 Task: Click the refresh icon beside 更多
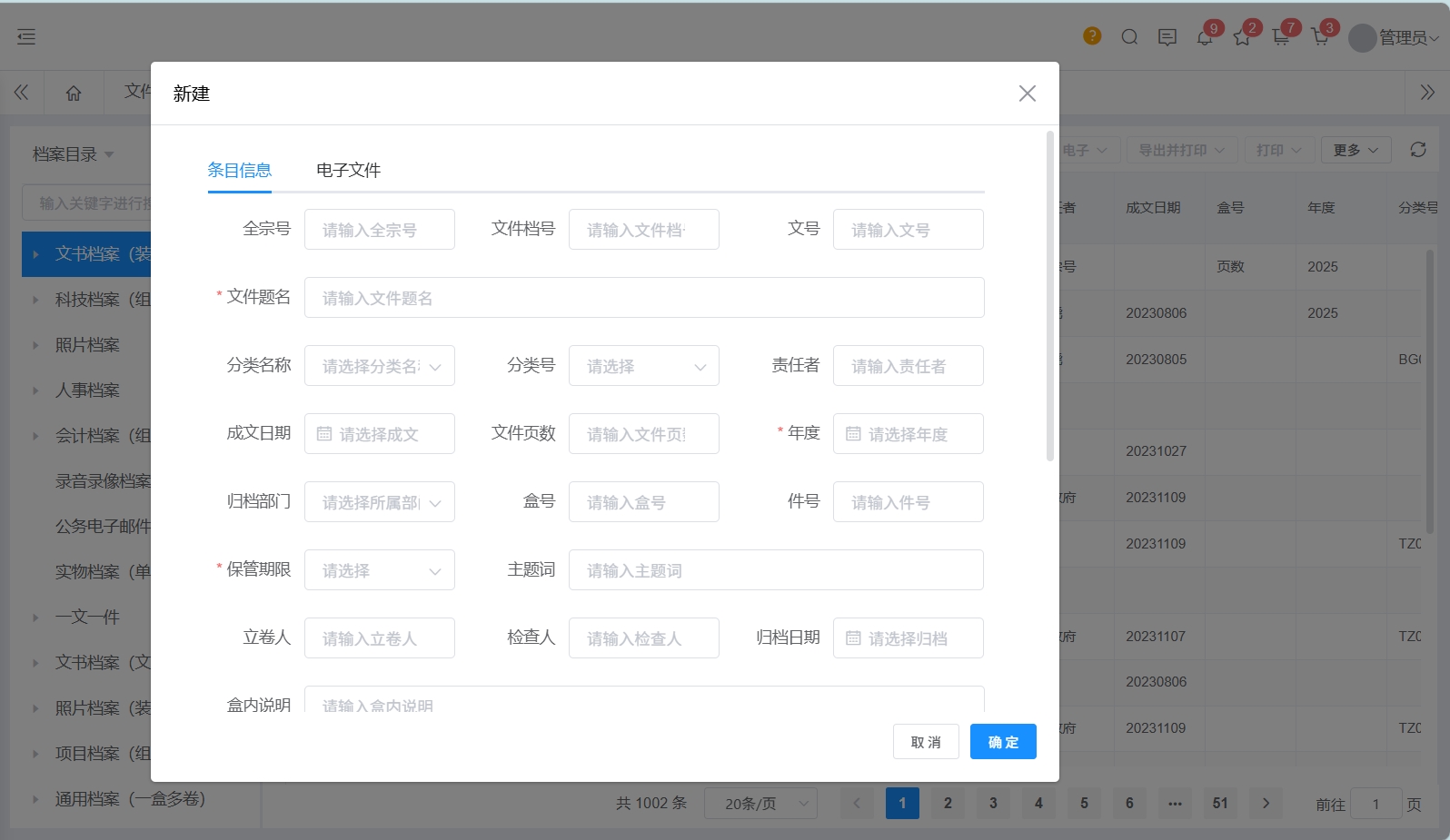[1418, 150]
